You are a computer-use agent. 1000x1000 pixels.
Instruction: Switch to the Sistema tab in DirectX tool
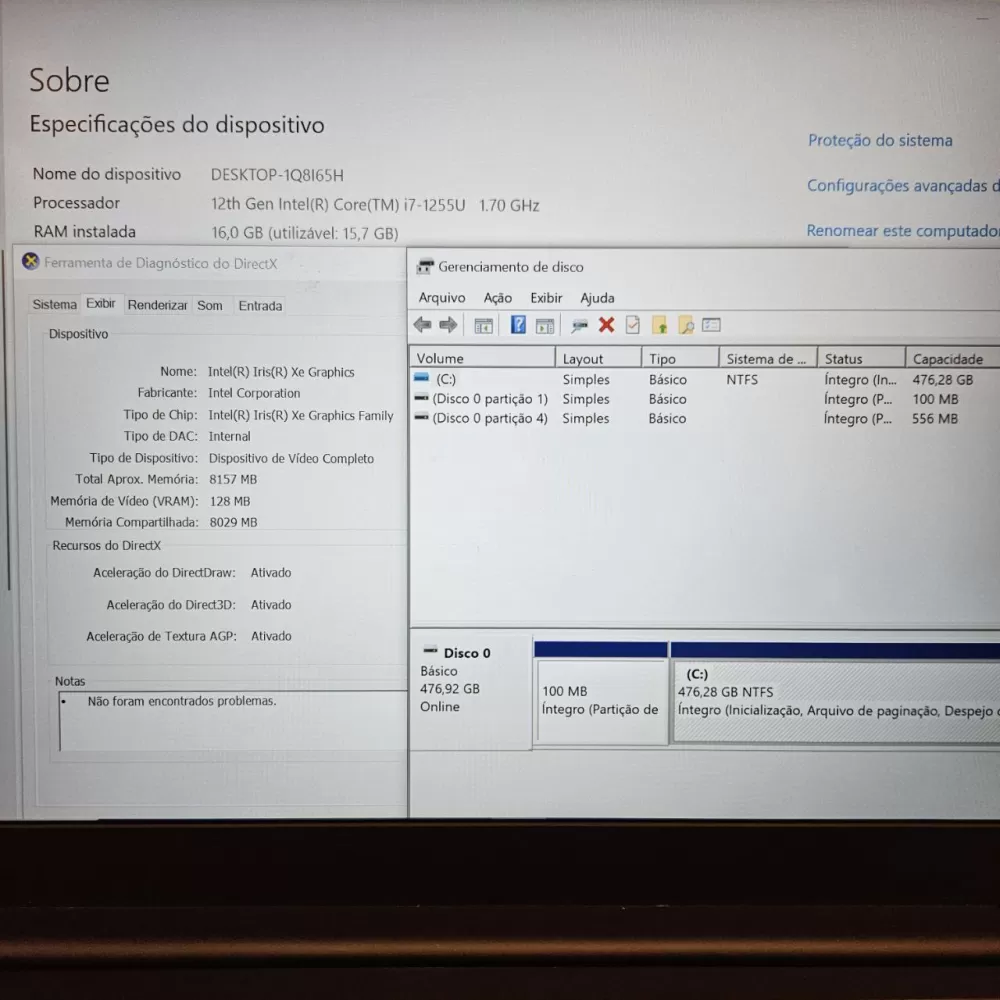pyautogui.click(x=54, y=304)
